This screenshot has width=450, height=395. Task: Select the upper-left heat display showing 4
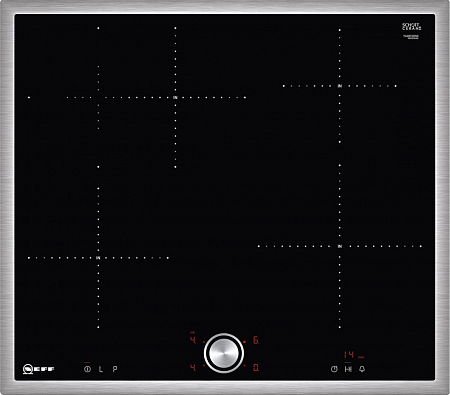[x=193, y=340]
